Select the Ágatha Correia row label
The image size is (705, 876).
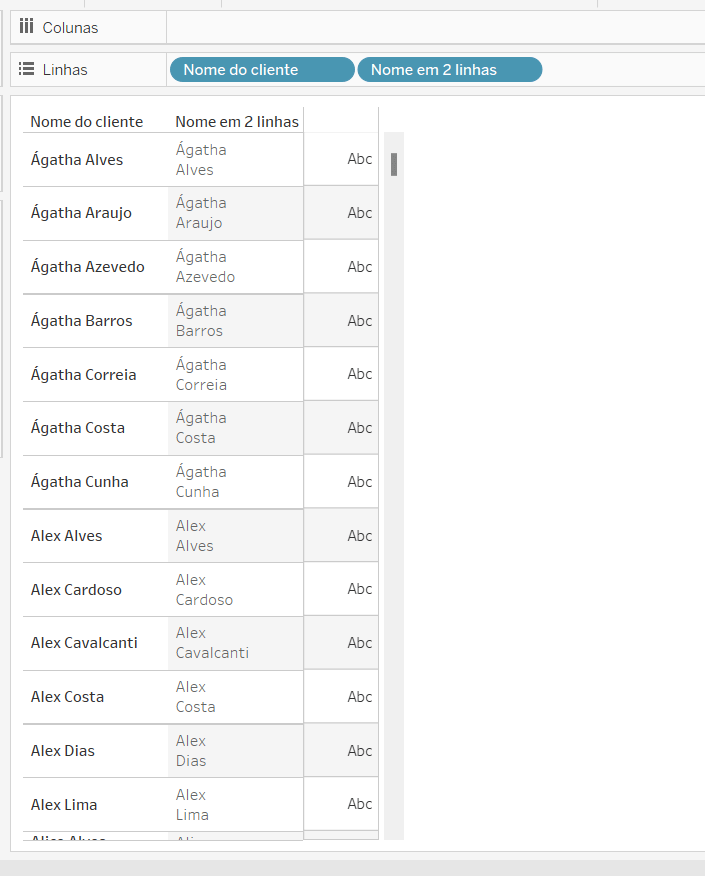point(84,375)
